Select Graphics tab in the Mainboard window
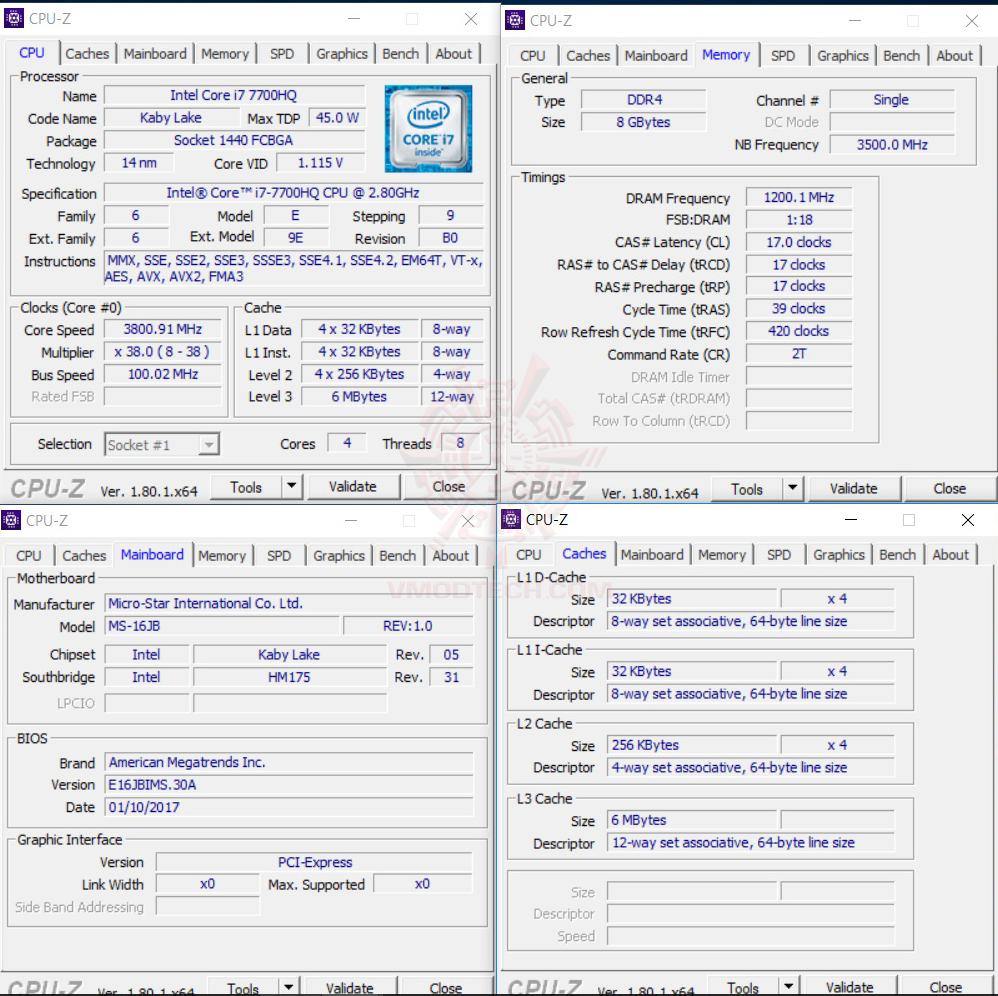 [339, 556]
